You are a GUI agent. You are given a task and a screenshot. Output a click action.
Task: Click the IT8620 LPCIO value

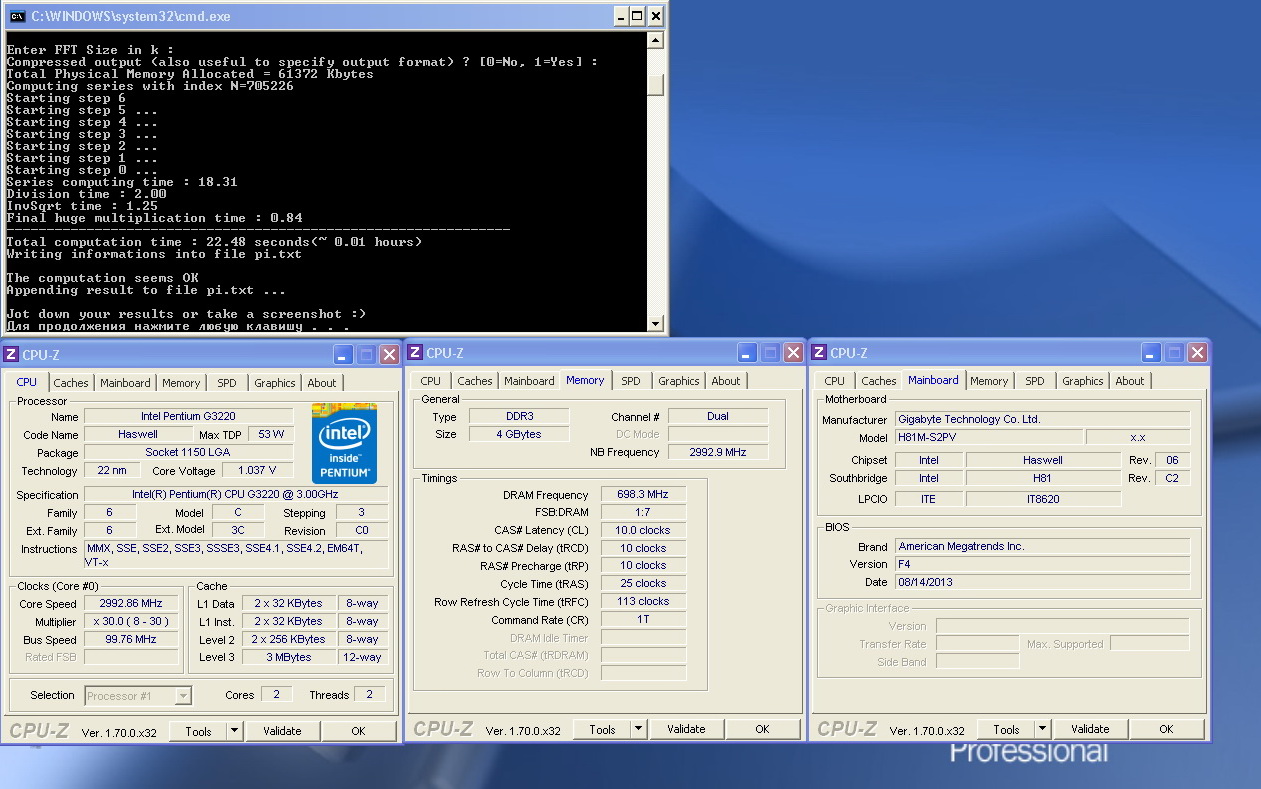(1043, 499)
